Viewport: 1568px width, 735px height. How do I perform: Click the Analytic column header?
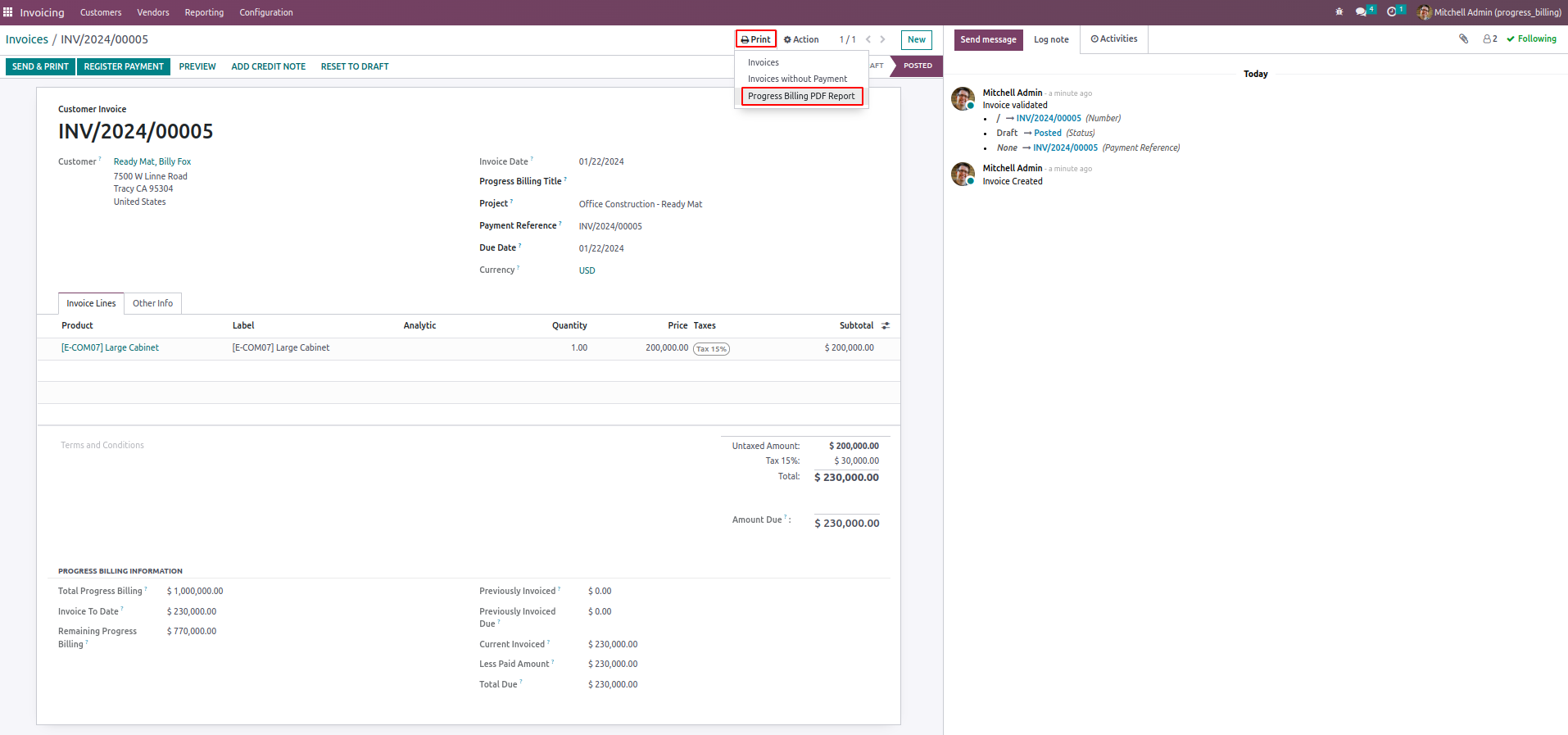point(419,325)
